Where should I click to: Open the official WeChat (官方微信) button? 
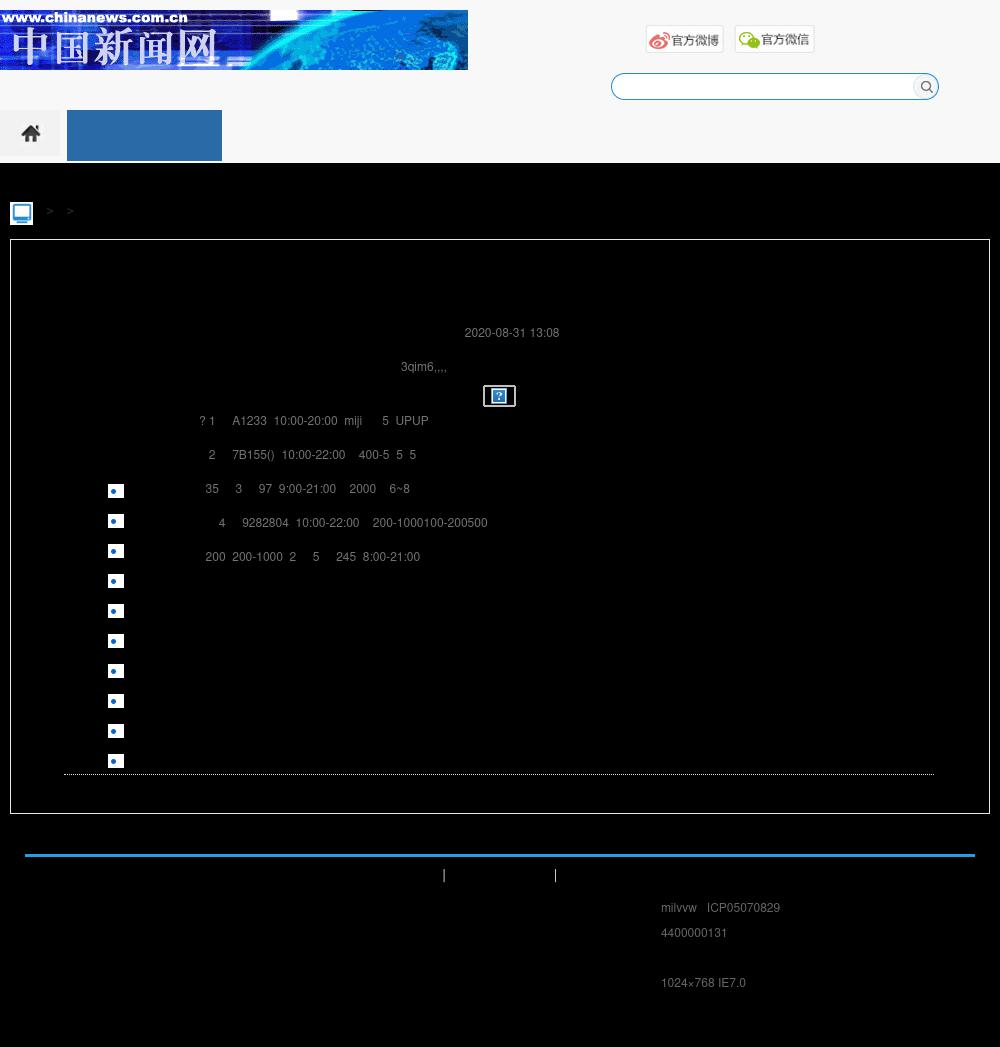coord(774,39)
